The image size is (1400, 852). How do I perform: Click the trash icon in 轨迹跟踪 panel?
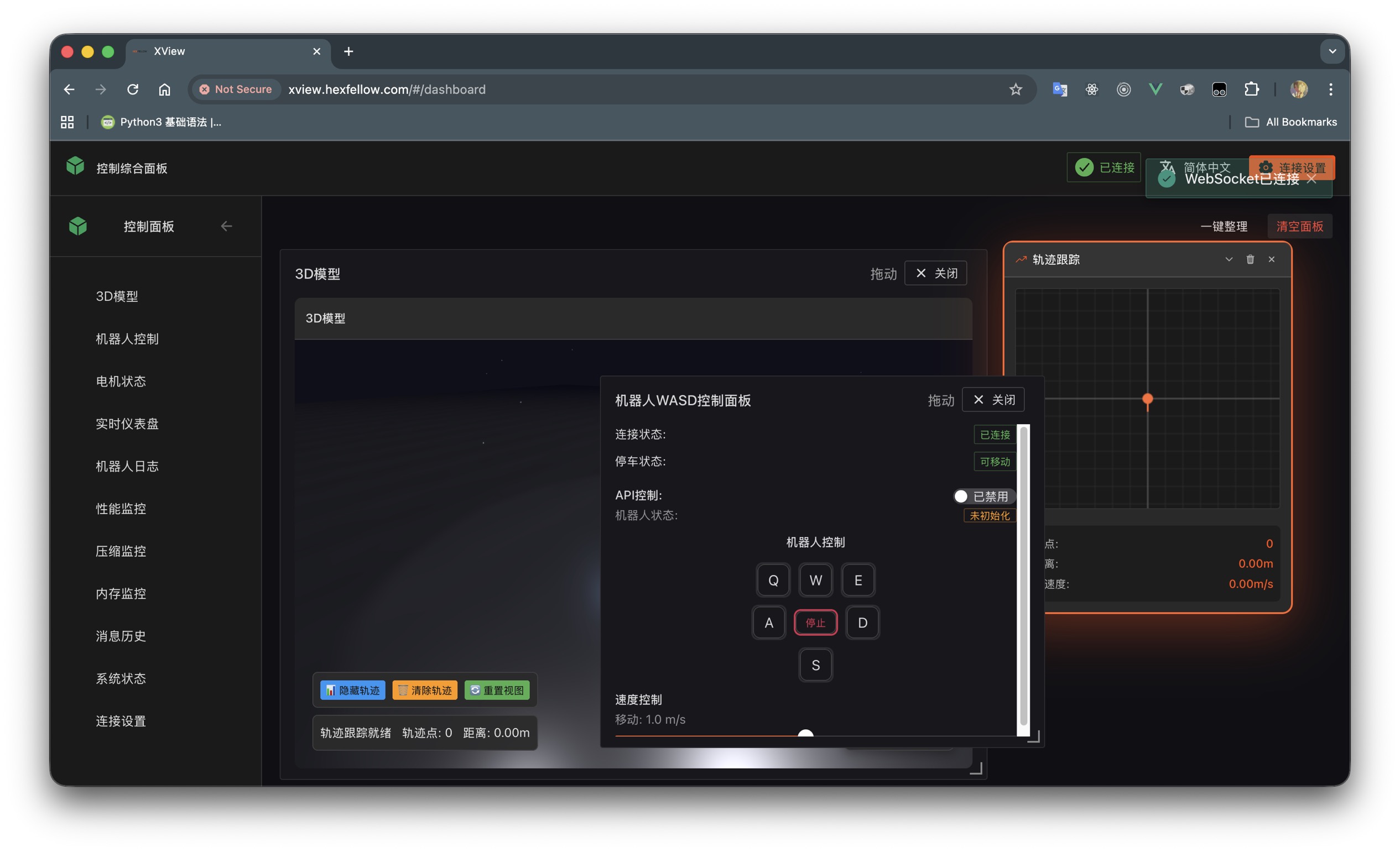[1250, 259]
